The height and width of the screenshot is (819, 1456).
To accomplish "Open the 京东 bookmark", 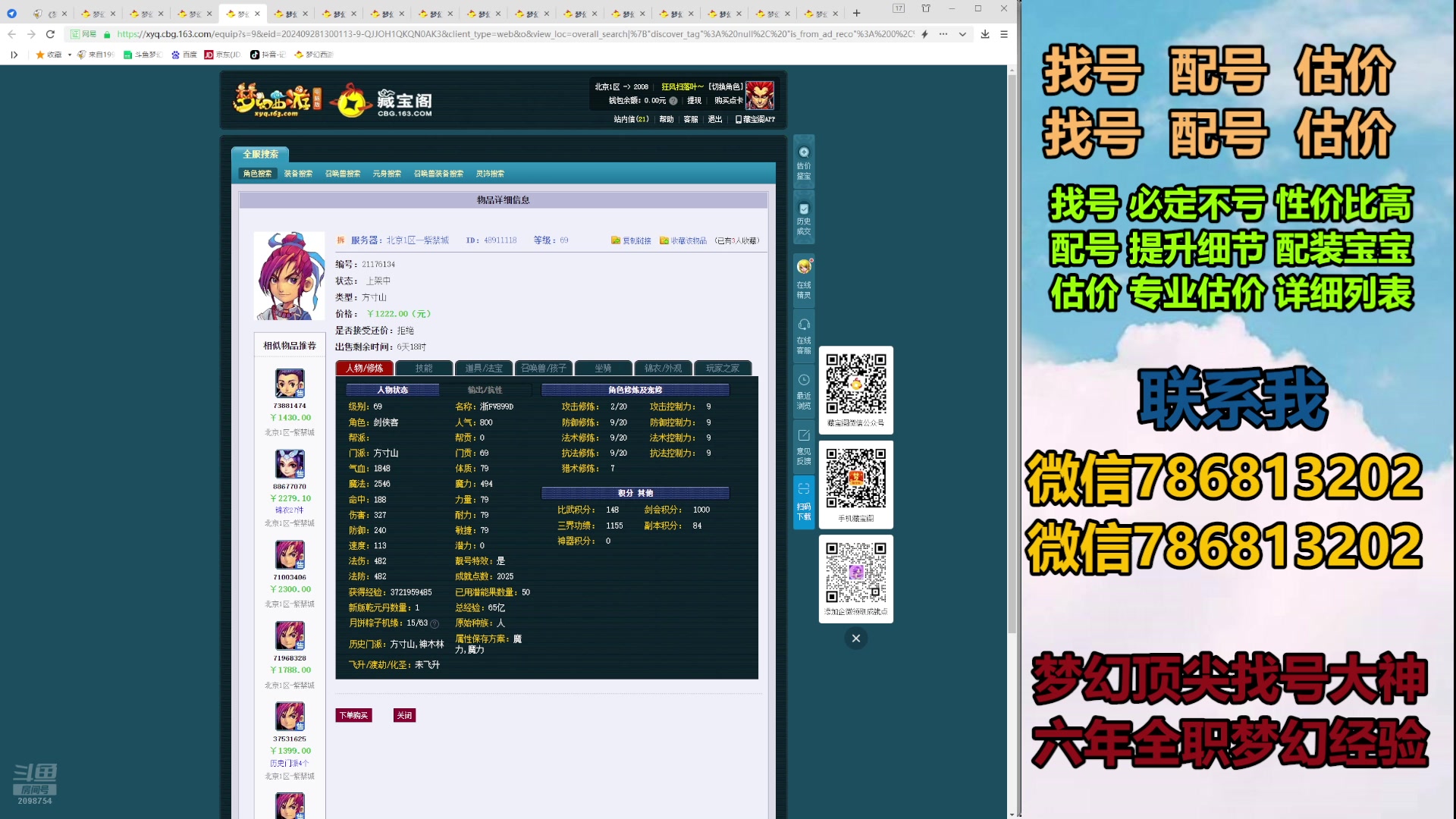I will 222,55.
